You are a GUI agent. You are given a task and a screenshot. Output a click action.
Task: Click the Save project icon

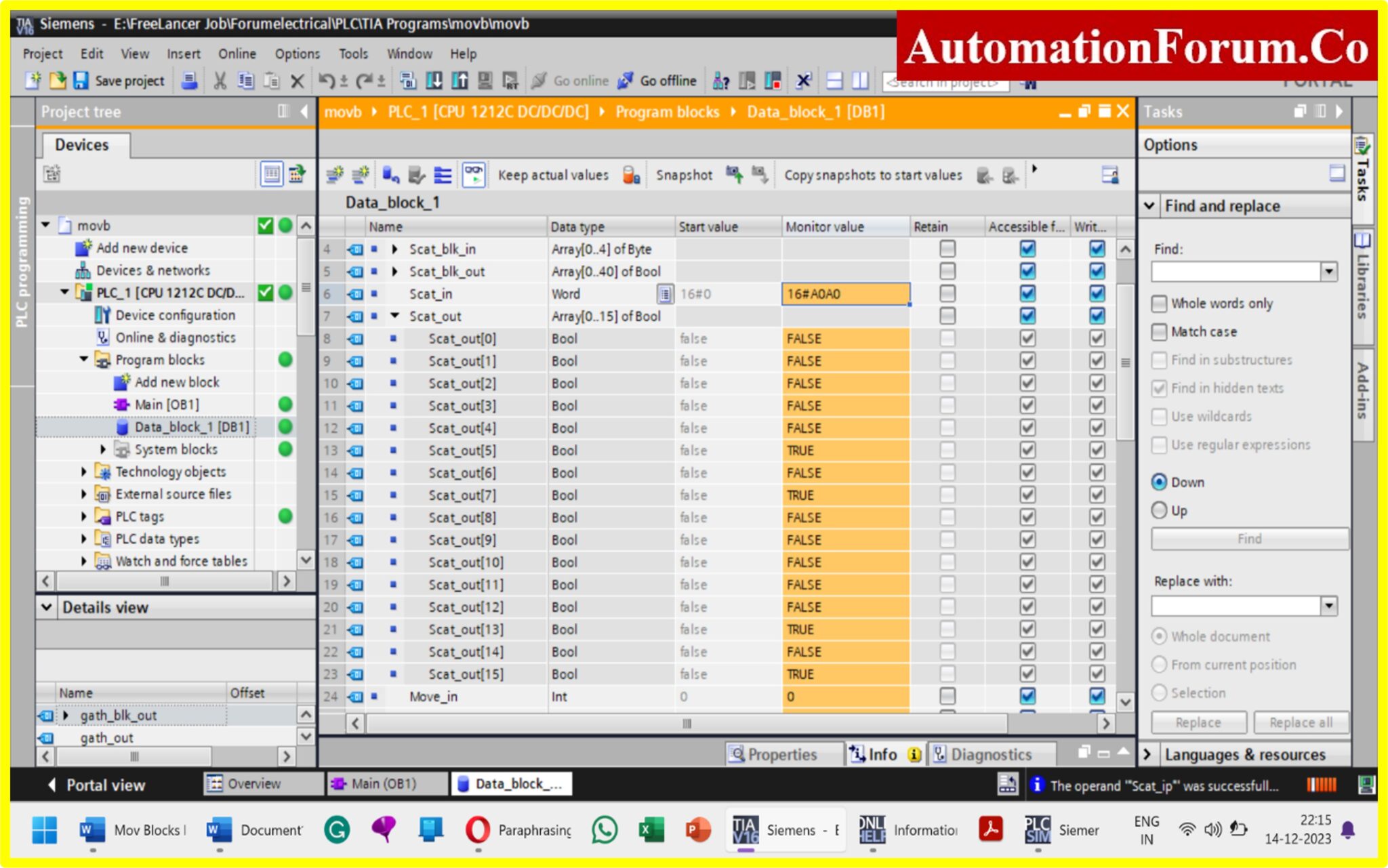pos(81,81)
